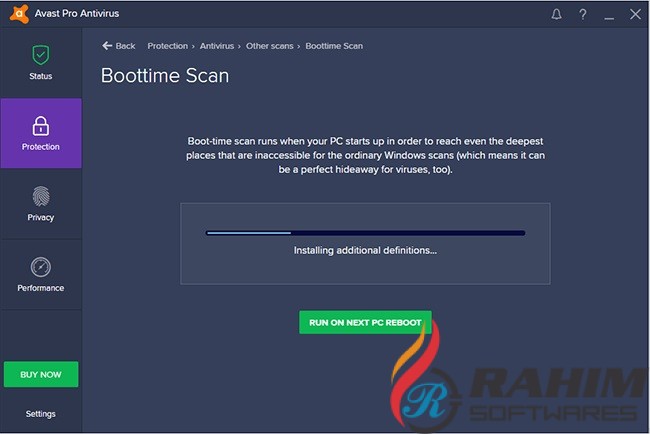Minimize the Avast window
Image resolution: width=650 pixels, height=434 pixels.
pyautogui.click(x=609, y=18)
